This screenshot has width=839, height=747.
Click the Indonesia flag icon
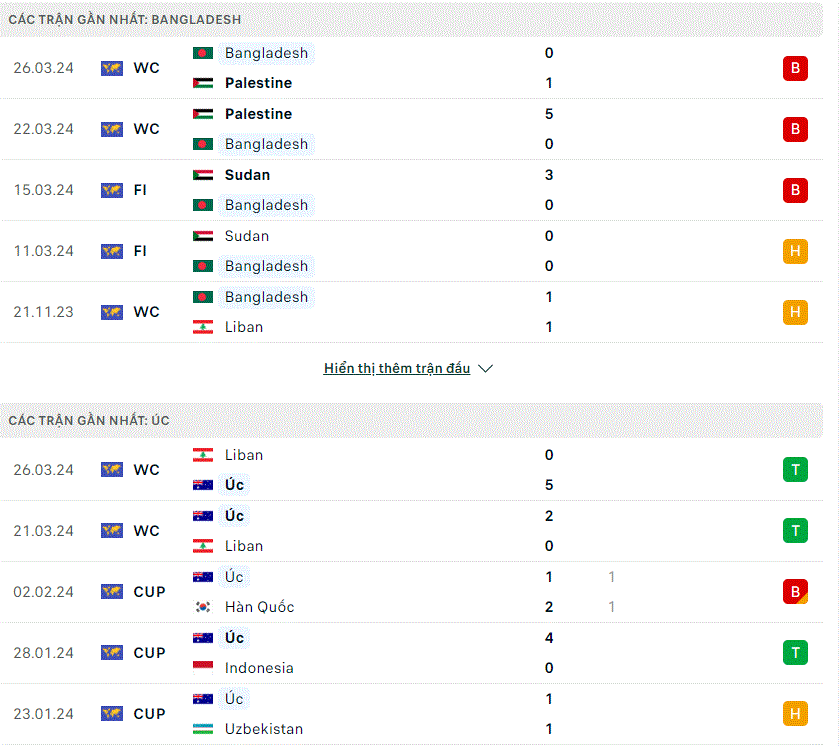coord(203,668)
